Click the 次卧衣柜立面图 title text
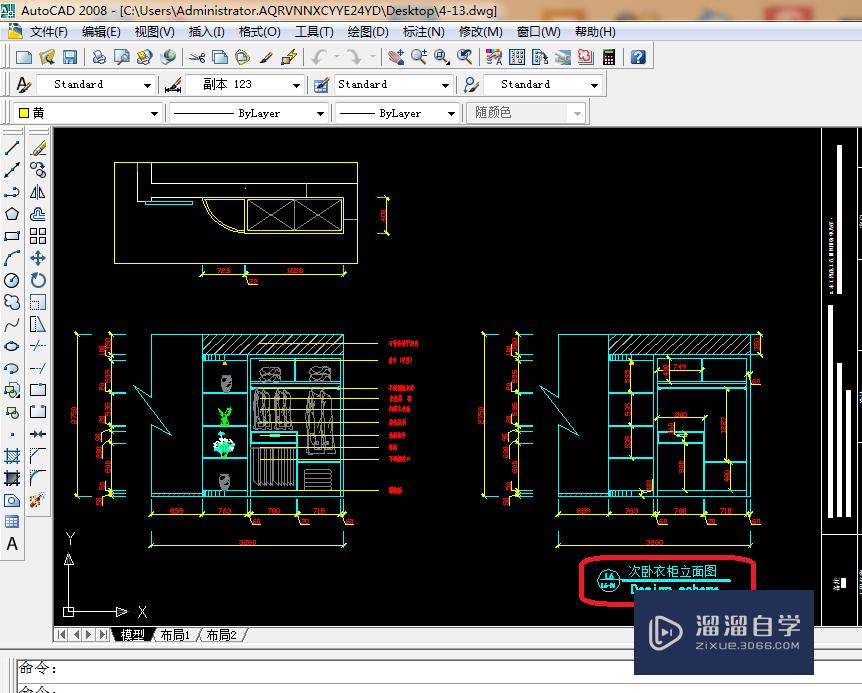 click(672, 572)
